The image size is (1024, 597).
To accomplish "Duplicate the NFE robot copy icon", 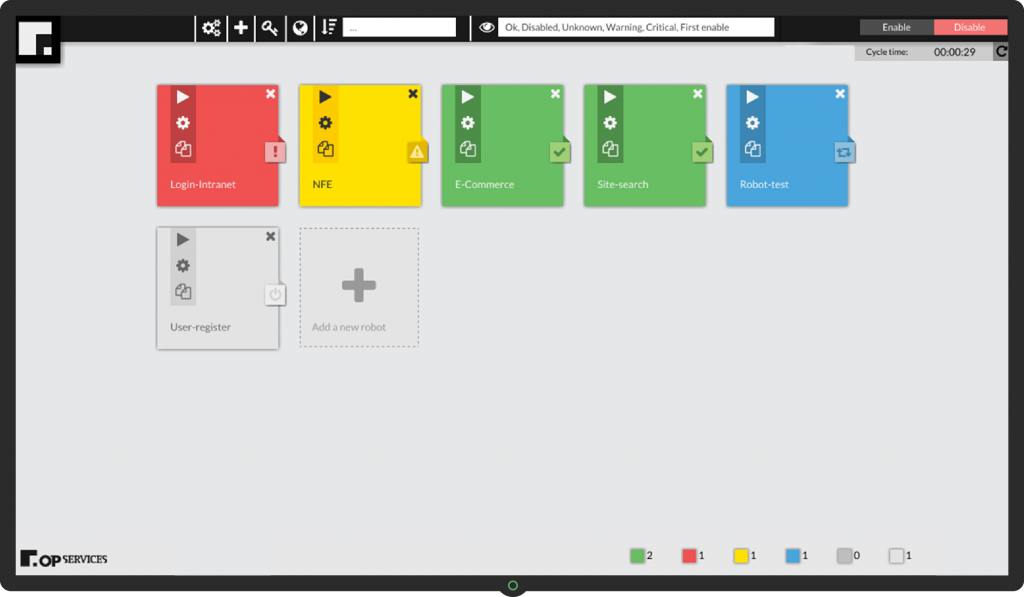I will [x=325, y=149].
